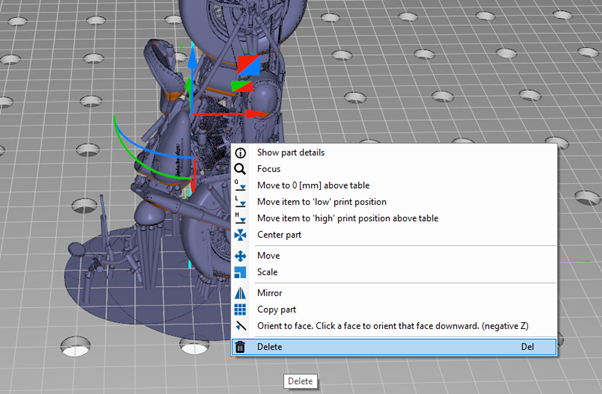This screenshot has height=394, width=602.
Task: Click the Orient to face icon
Action: point(240,326)
